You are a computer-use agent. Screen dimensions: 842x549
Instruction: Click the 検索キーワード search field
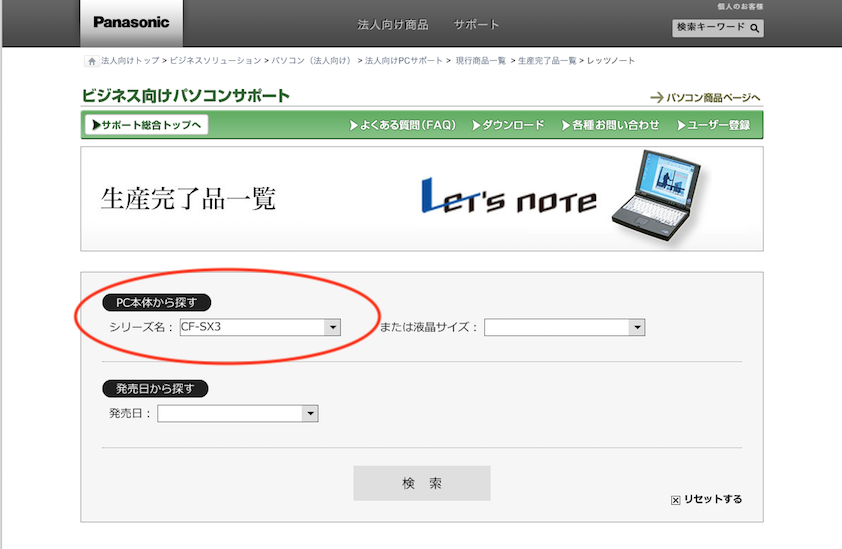[717, 28]
